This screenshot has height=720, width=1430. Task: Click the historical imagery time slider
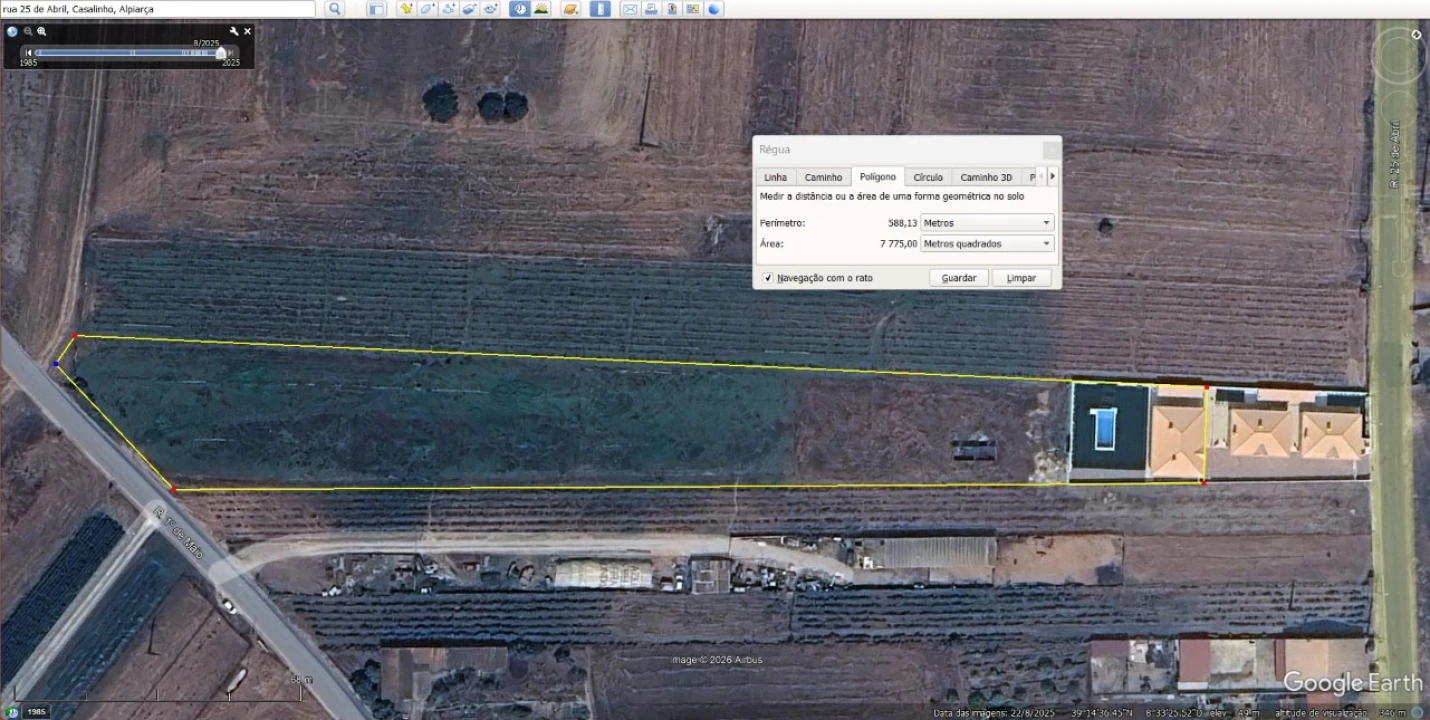130,53
